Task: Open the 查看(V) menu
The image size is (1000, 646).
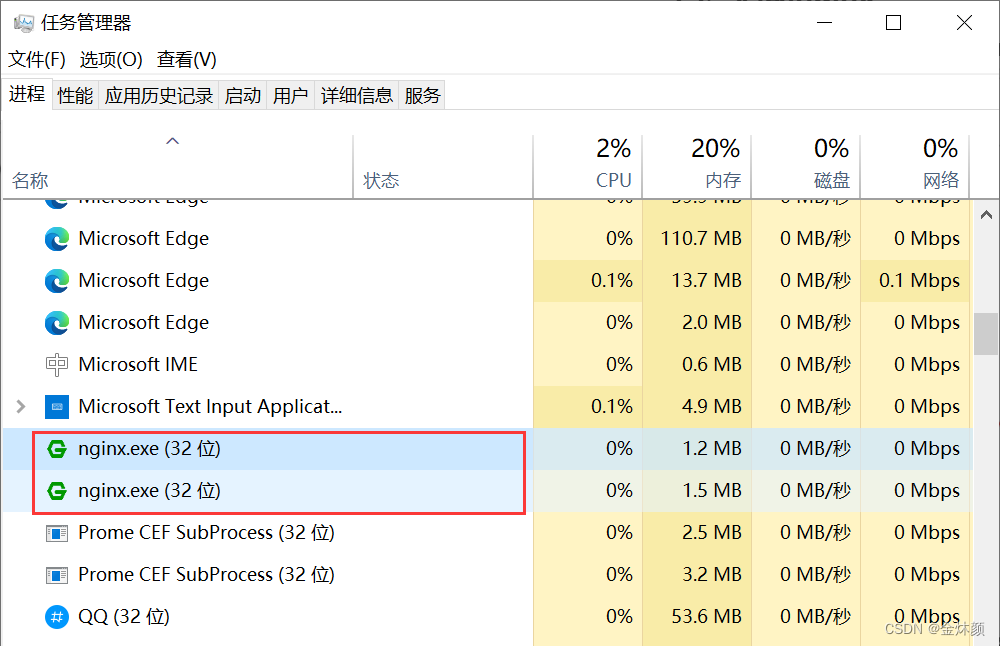Action: tap(187, 59)
